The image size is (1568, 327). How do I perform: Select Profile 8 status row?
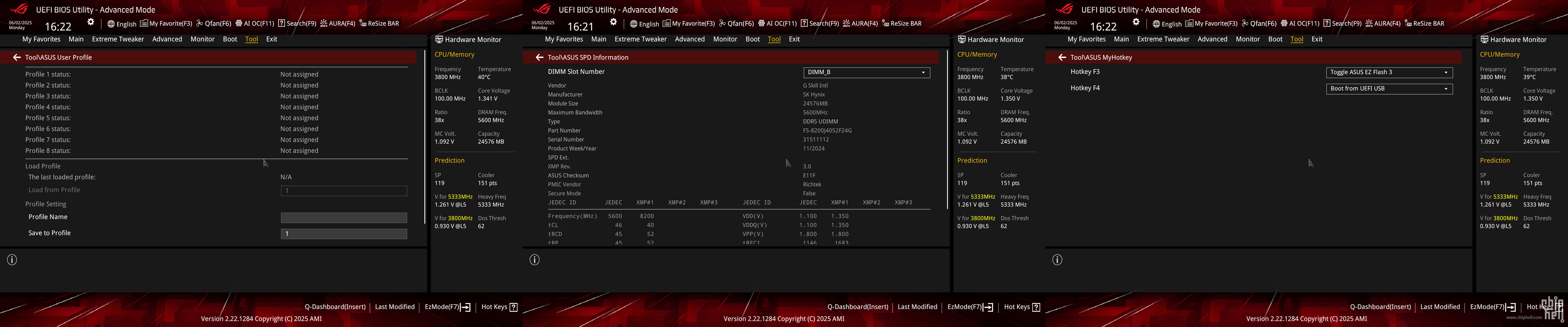coord(216,151)
